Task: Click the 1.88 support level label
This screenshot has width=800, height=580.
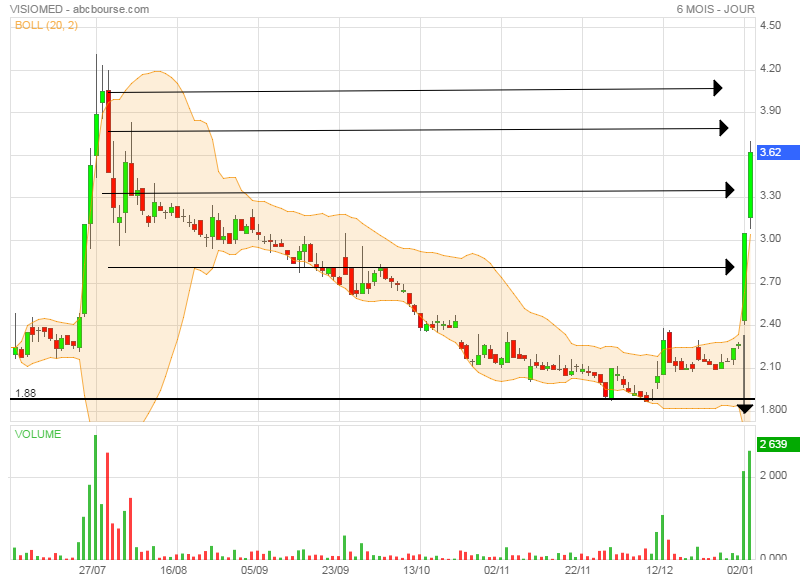Action: click(x=26, y=393)
